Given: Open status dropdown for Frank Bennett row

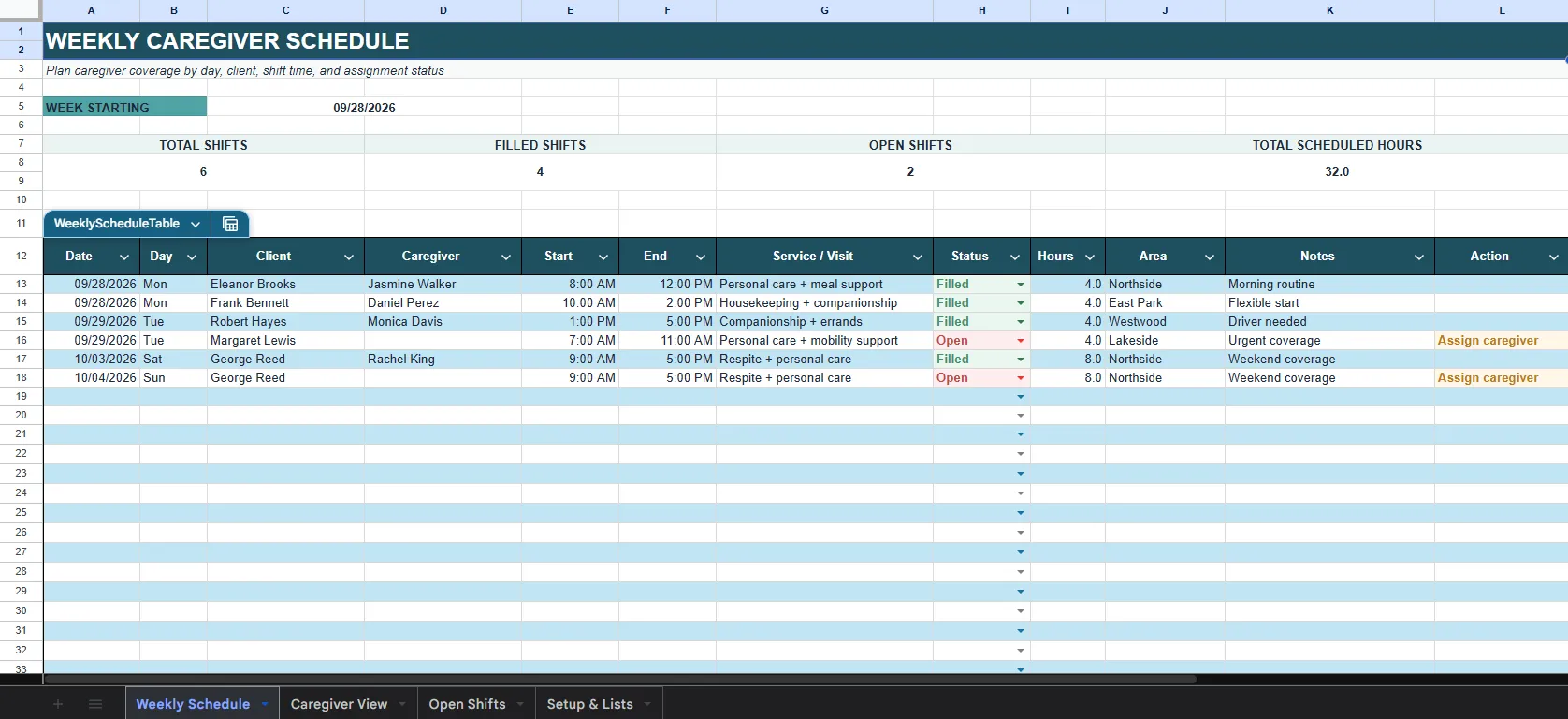Looking at the screenshot, I should [1021, 303].
